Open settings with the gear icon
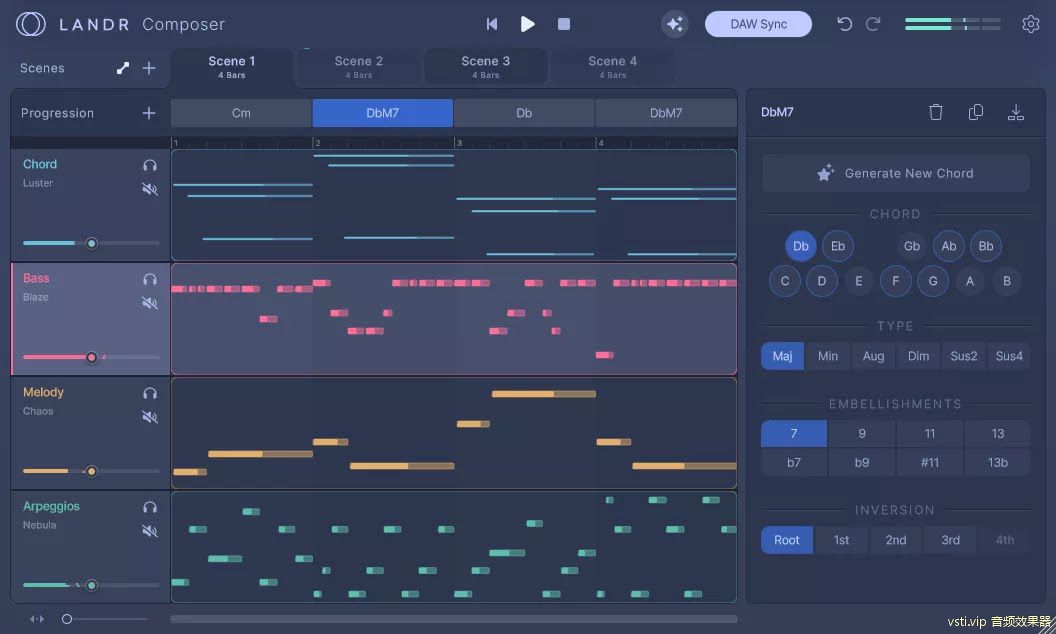1056x634 pixels. click(x=1030, y=24)
